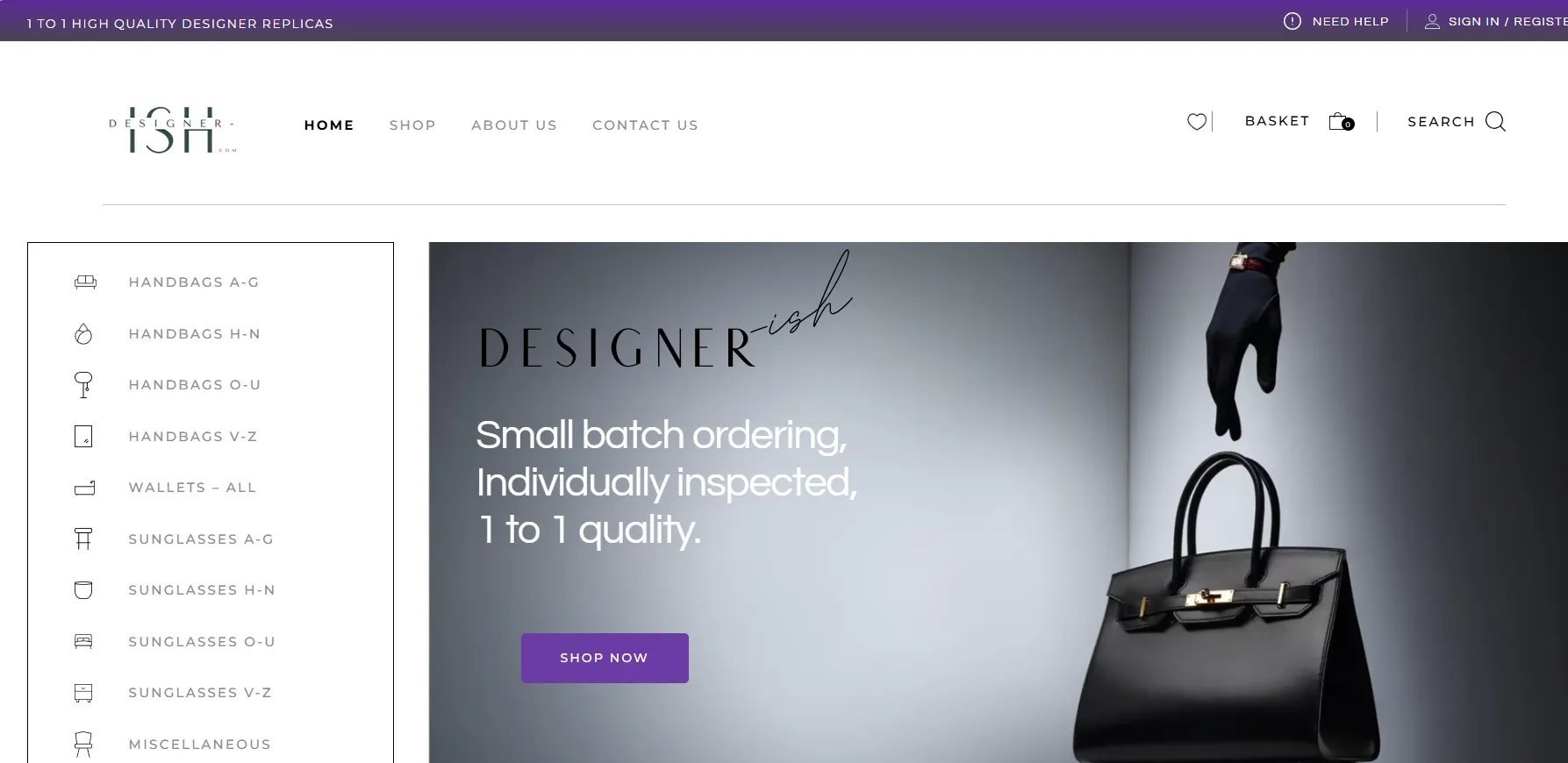Viewport: 1568px width, 763px height.
Task: Open the shopping basket bag icon
Action: (x=1341, y=121)
